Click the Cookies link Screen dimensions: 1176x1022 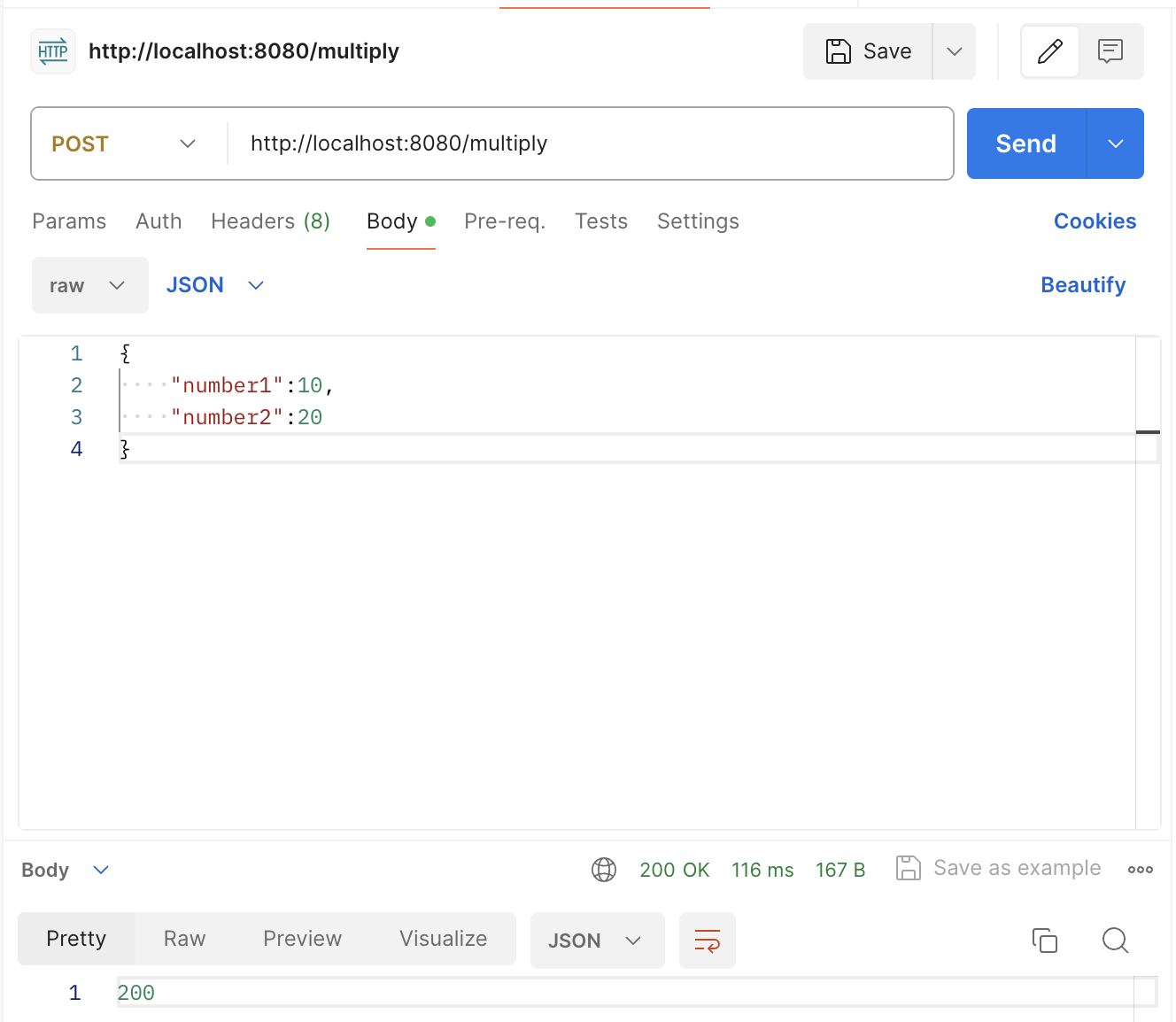(1095, 221)
